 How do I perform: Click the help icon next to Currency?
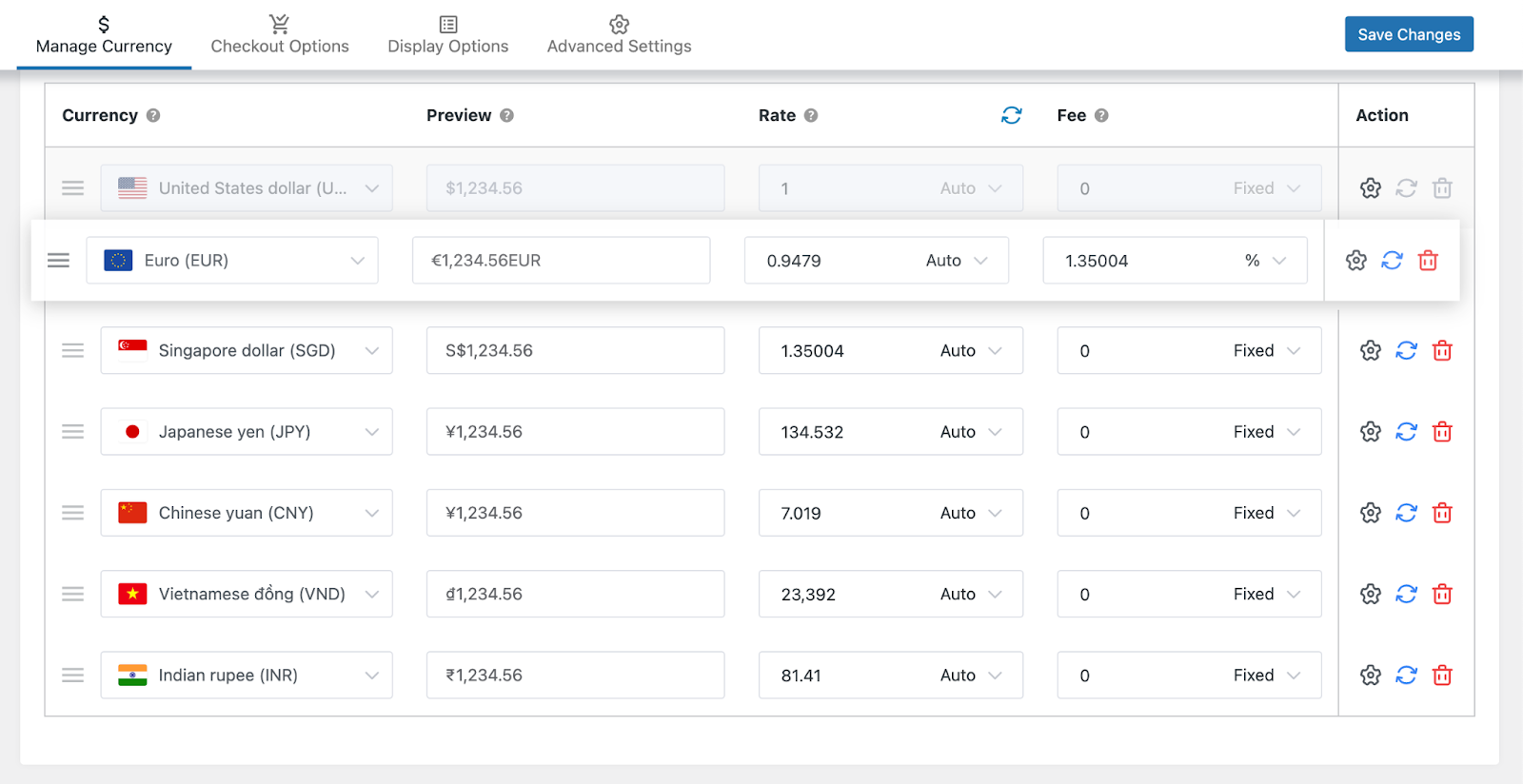[x=153, y=115]
